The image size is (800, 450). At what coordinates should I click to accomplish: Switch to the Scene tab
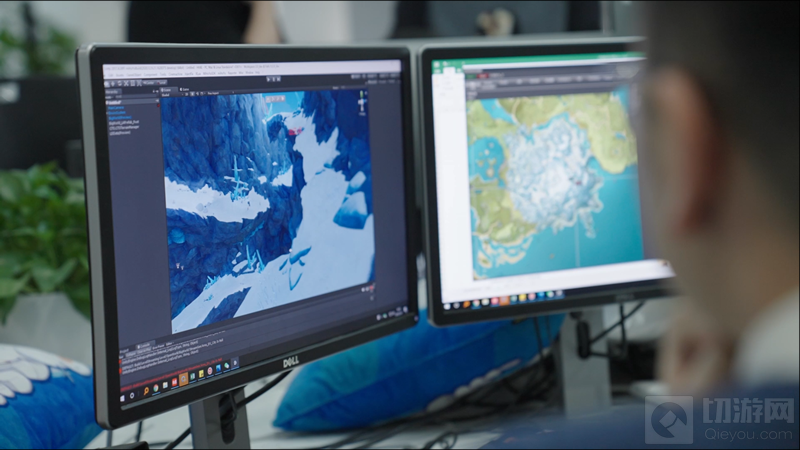point(168,87)
